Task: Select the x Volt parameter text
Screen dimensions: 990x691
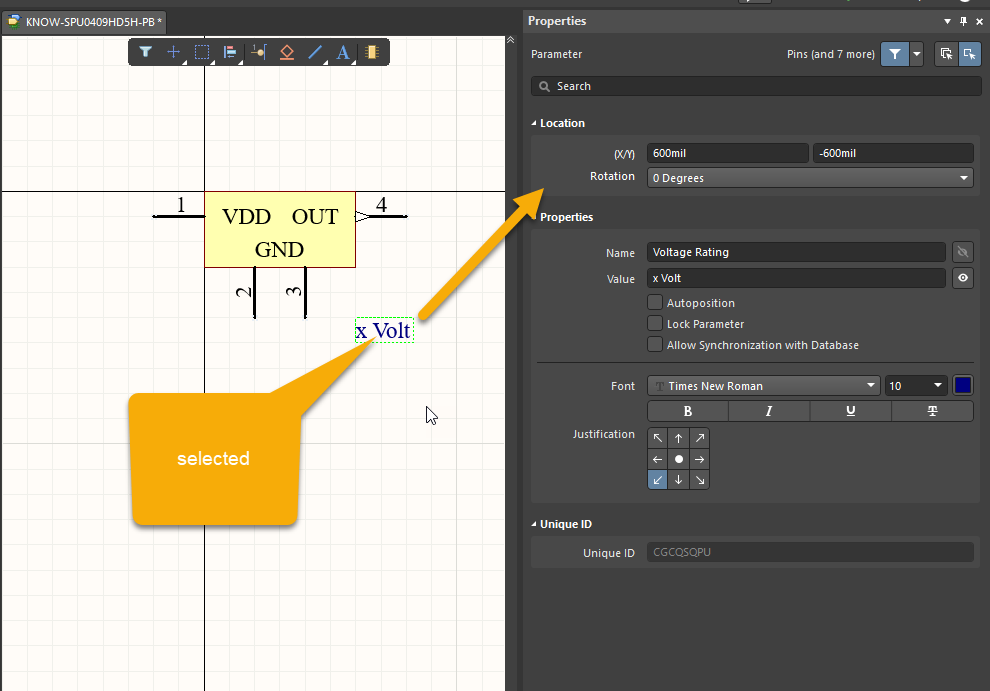Action: point(384,330)
